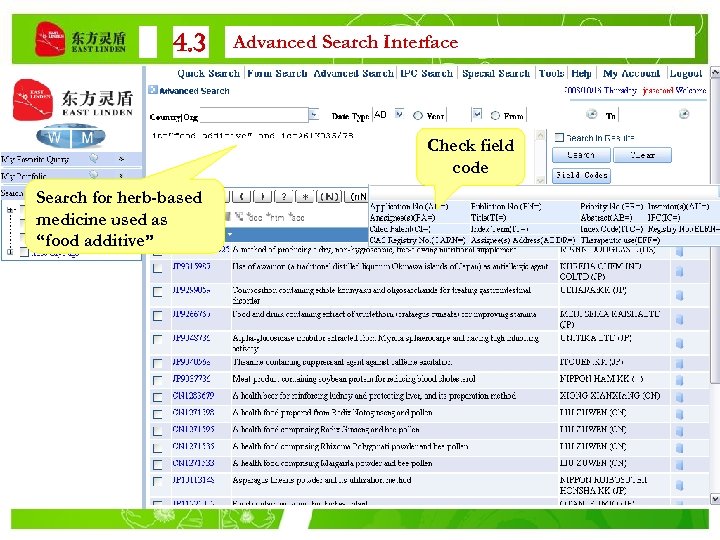Screen dimensions: 720x540
Task: Open document icon for Meat product row
Action: coord(680,380)
